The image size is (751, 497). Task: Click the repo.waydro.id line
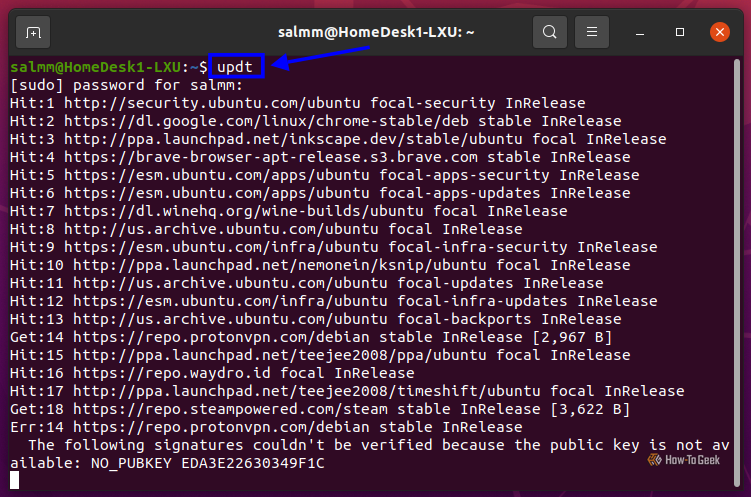tap(212, 373)
